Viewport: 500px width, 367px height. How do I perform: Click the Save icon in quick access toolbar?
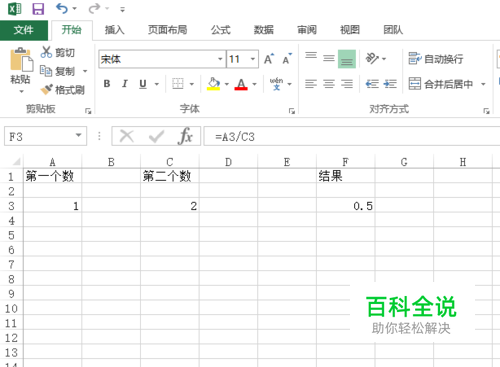coord(38,9)
